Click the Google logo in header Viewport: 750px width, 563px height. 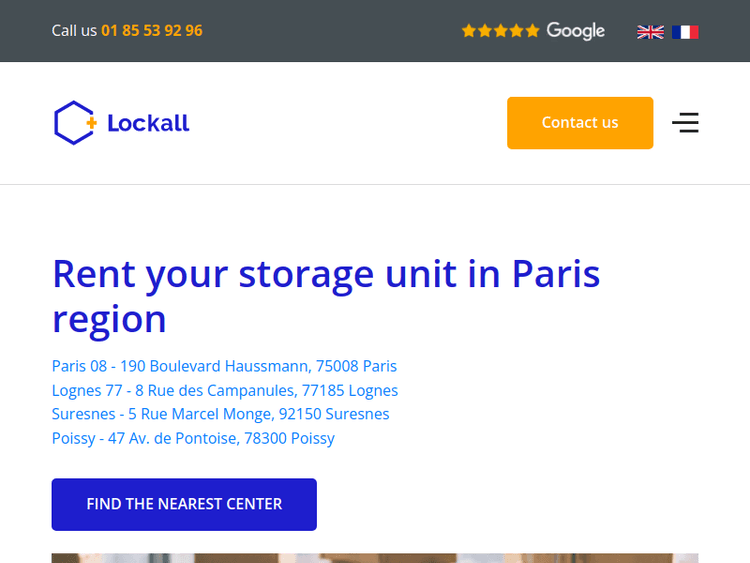click(x=576, y=31)
